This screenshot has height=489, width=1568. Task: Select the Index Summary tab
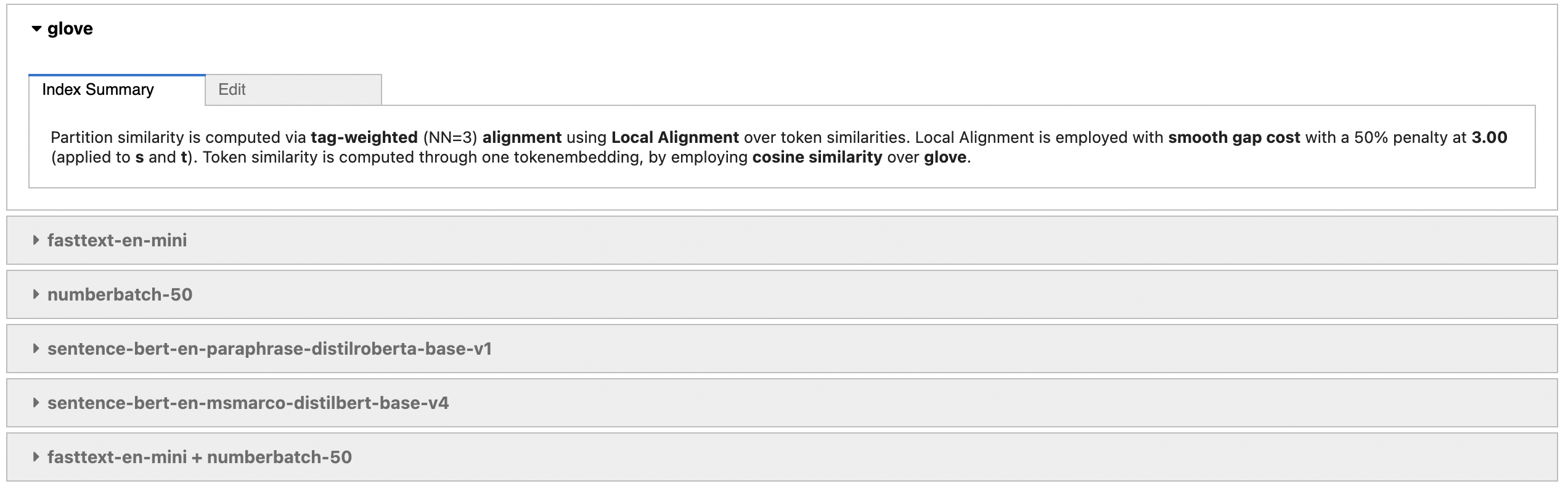click(117, 90)
